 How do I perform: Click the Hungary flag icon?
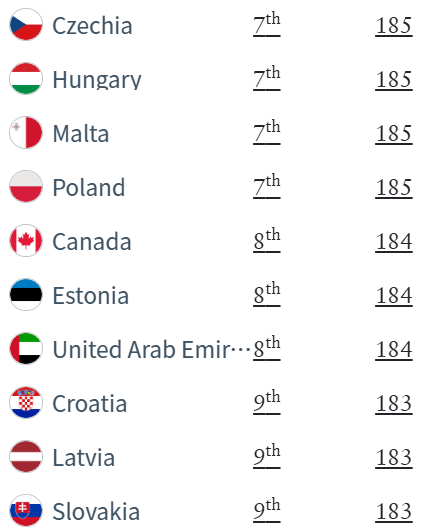tap(26, 78)
